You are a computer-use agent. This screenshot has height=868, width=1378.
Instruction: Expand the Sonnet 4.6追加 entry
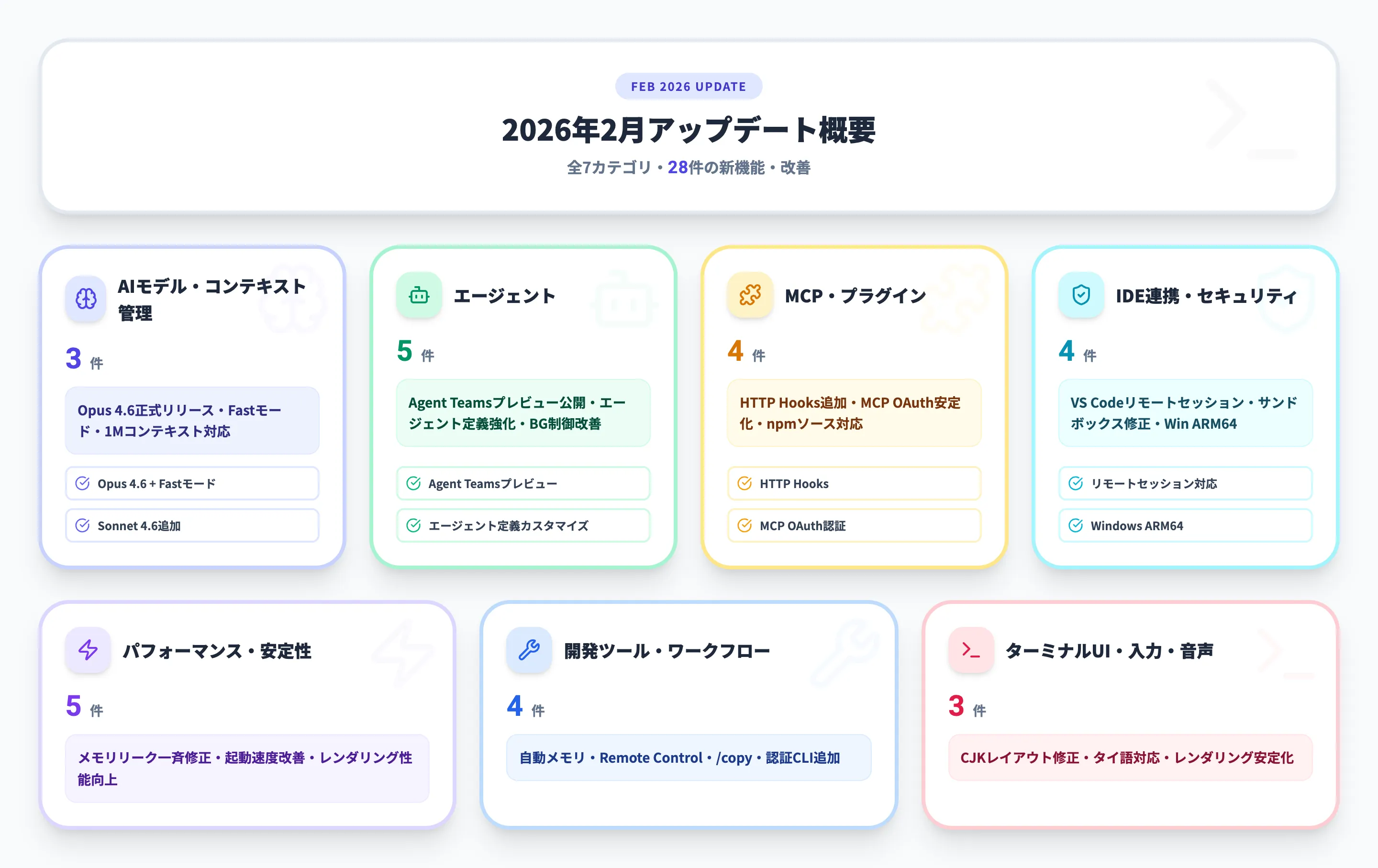(x=192, y=525)
